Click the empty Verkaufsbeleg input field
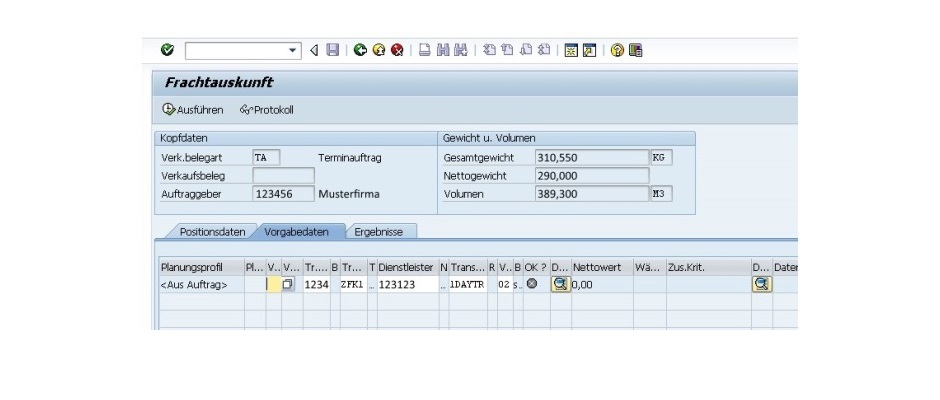 pos(283,176)
